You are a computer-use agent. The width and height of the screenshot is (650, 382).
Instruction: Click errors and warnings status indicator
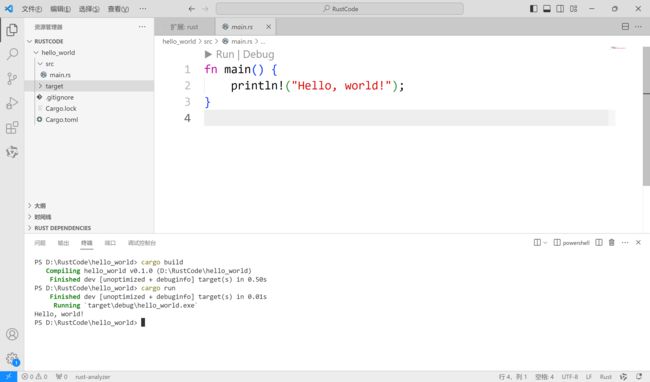click(x=34, y=377)
